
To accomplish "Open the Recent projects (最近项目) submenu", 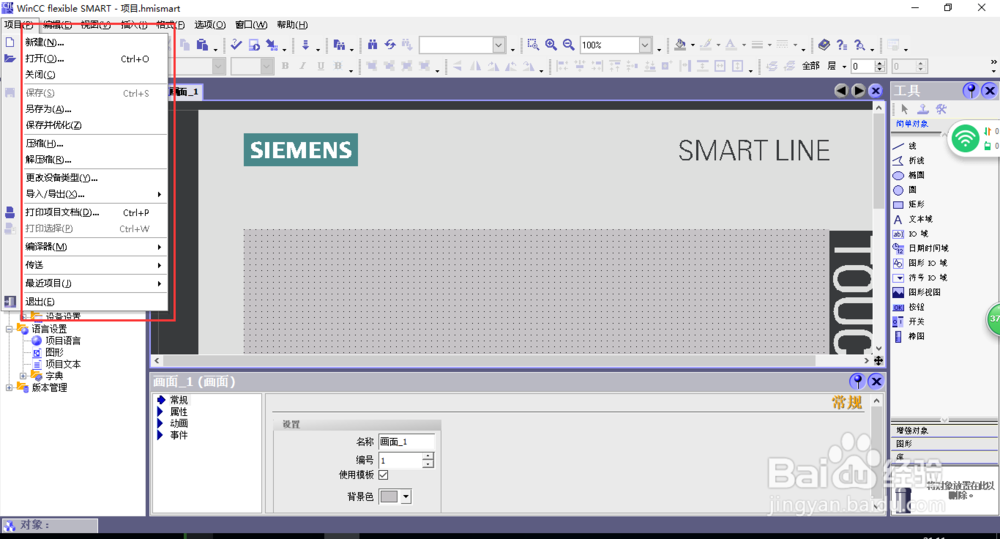I will pyautogui.click(x=94, y=283).
